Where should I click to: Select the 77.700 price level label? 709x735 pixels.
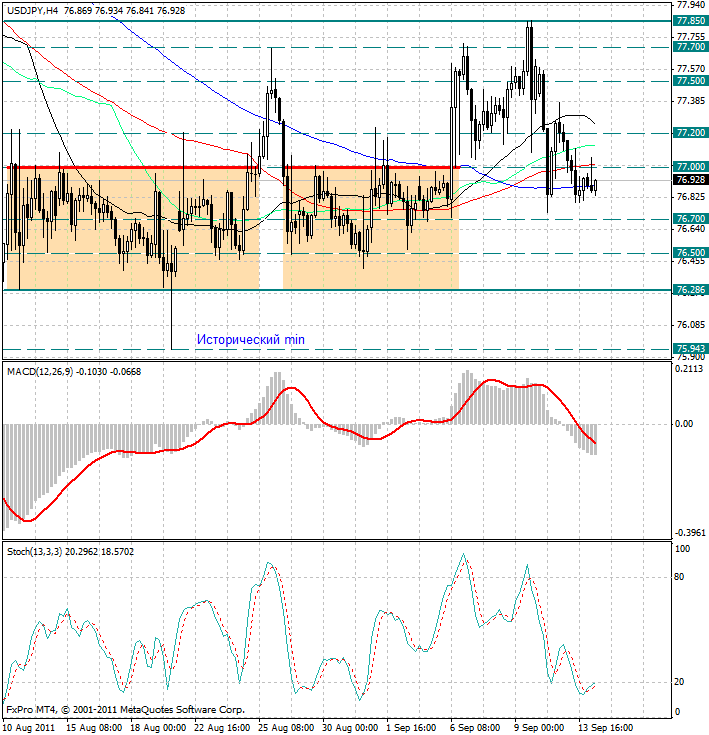[691, 47]
